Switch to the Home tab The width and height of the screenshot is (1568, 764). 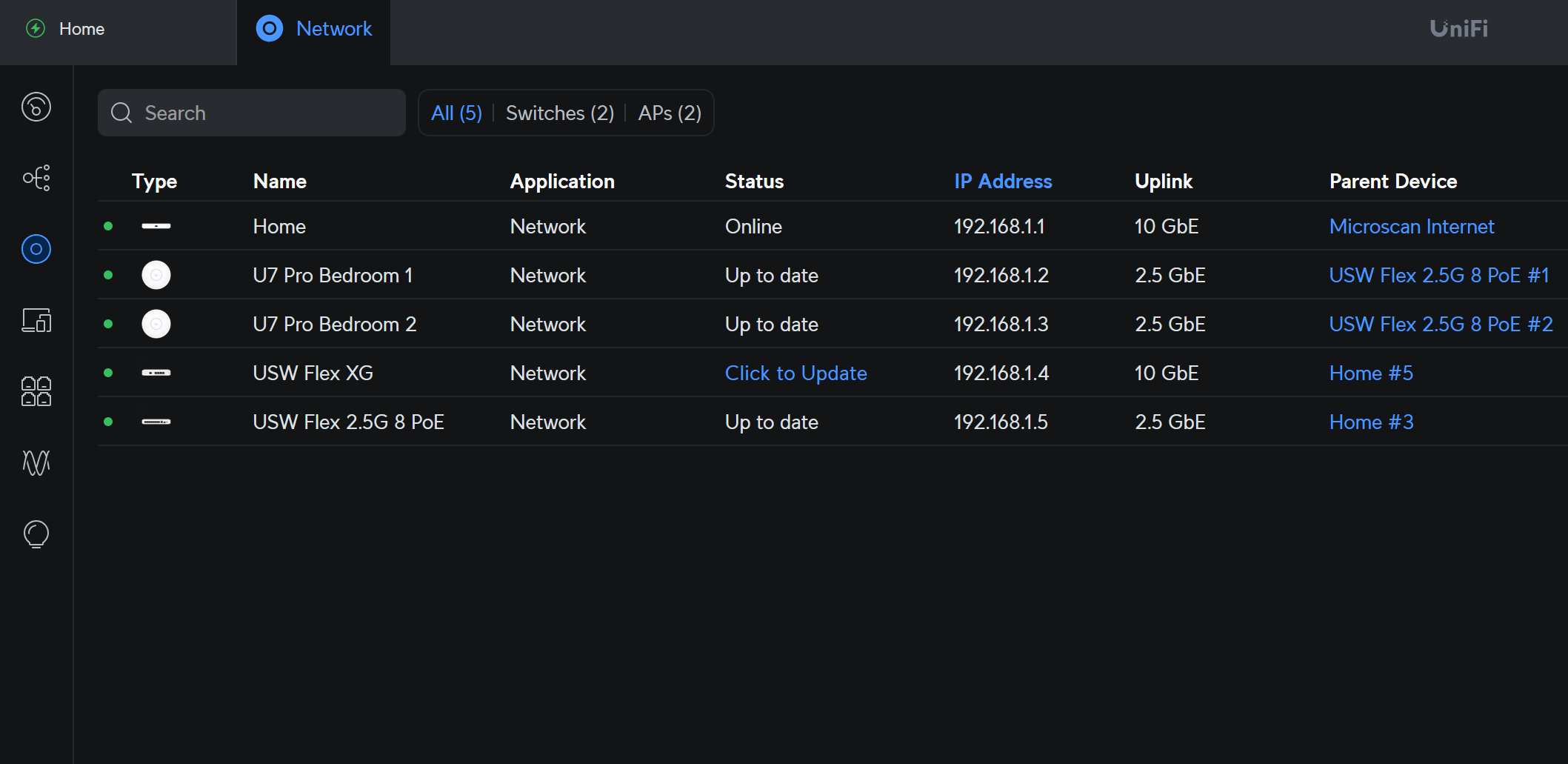[x=118, y=33]
